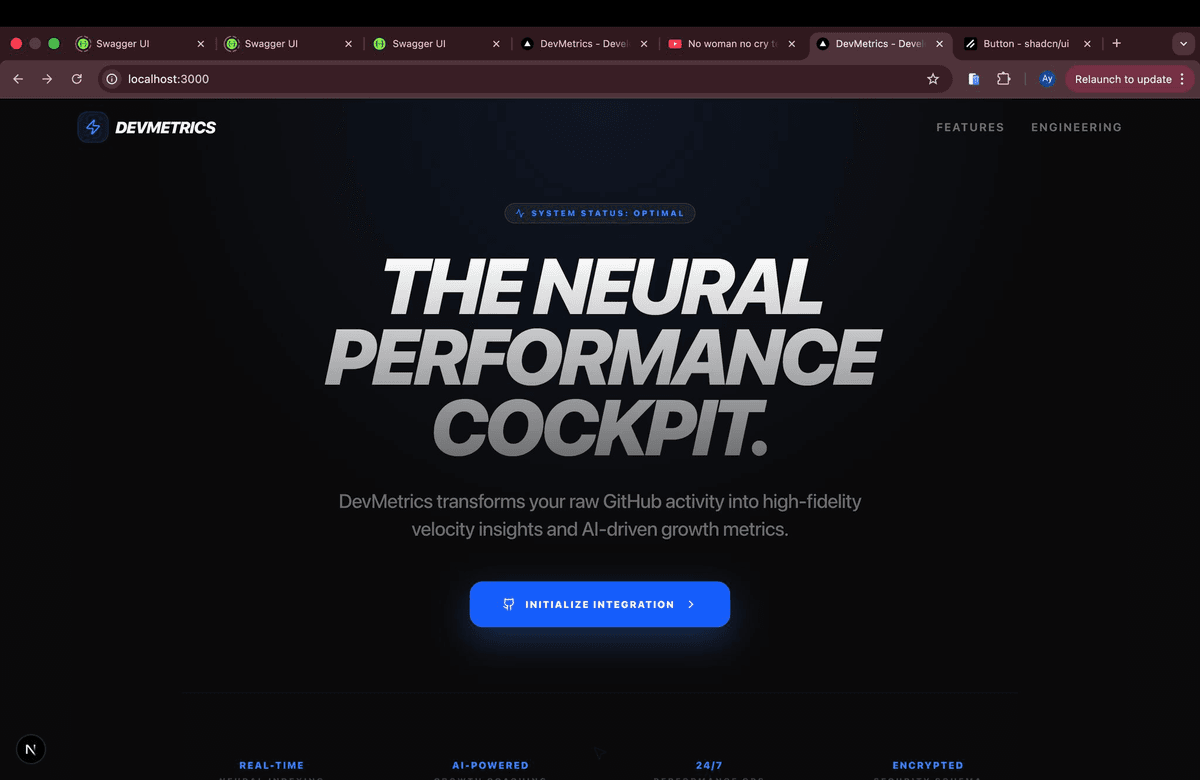
Task: Open the browser Extensions puzzle icon
Action: pyautogui.click(x=1004, y=79)
